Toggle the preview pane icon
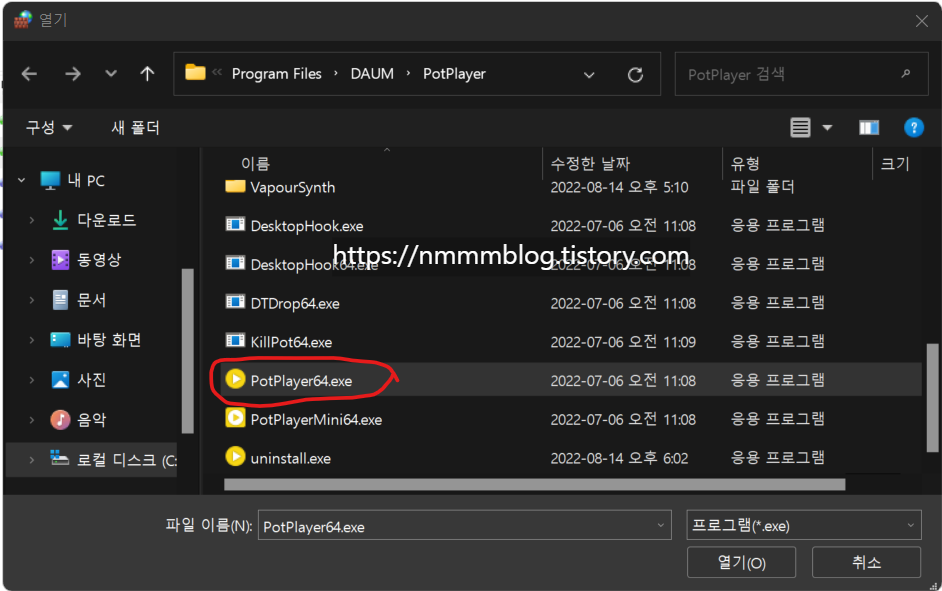Image resolution: width=942 pixels, height=591 pixels. click(x=869, y=127)
